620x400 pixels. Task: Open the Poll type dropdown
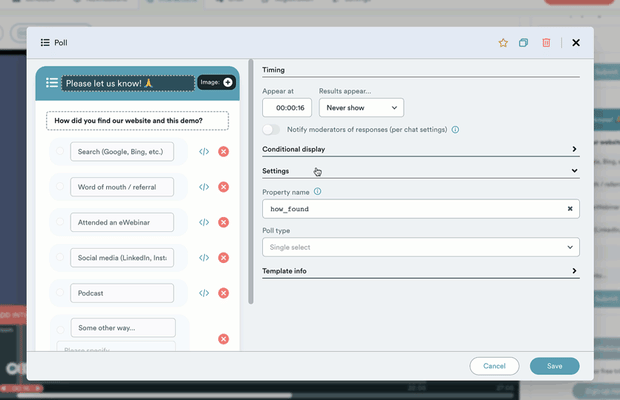point(420,246)
